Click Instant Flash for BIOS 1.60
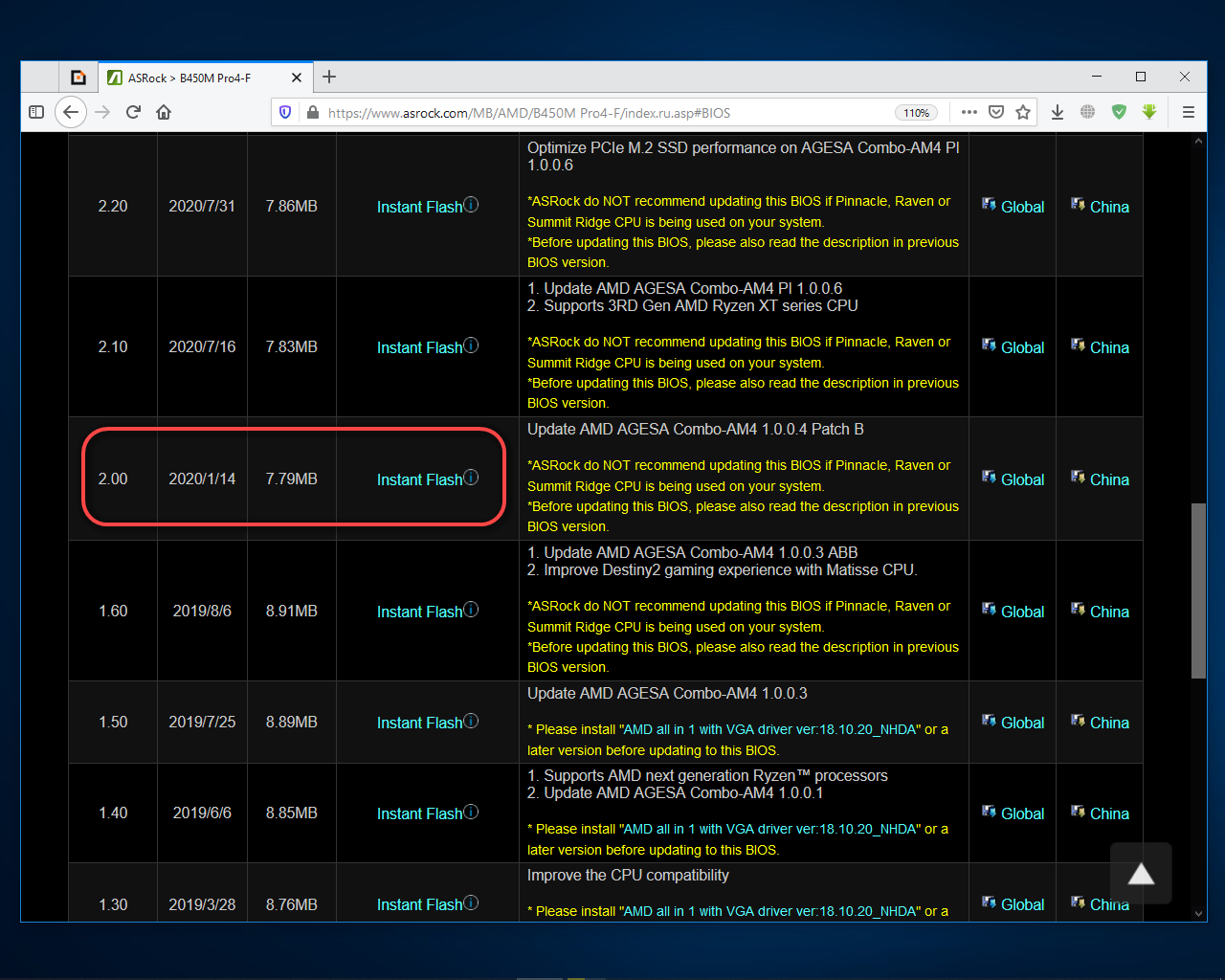 [x=419, y=612]
